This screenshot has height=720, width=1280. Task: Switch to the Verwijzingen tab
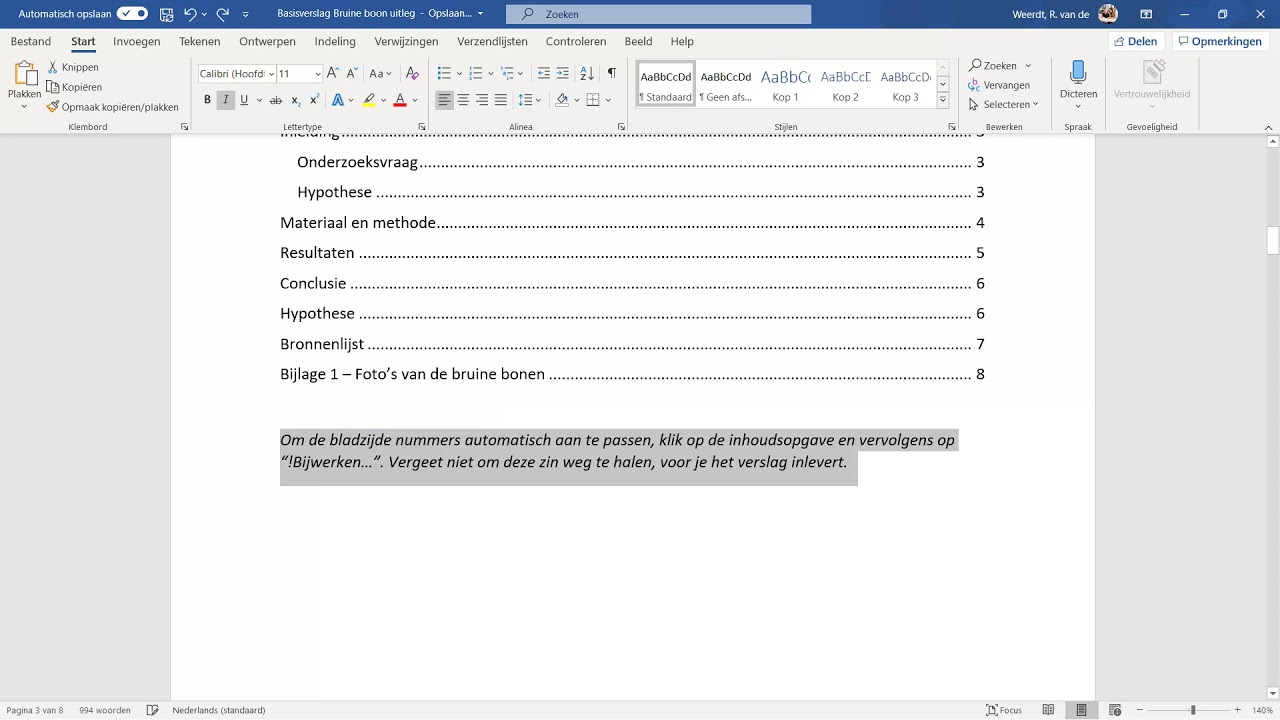(x=406, y=42)
